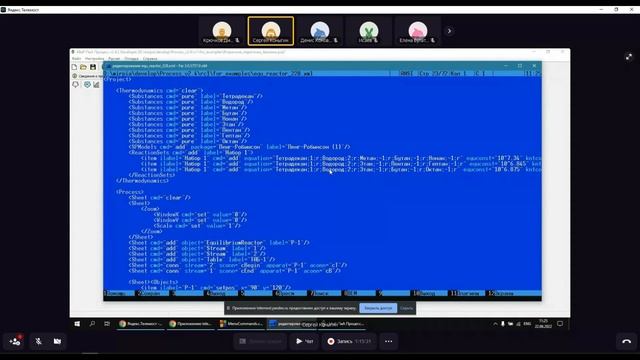Click the search icon on shared taskbar
Viewport: 640px width, 360px height.
click(x=92, y=324)
